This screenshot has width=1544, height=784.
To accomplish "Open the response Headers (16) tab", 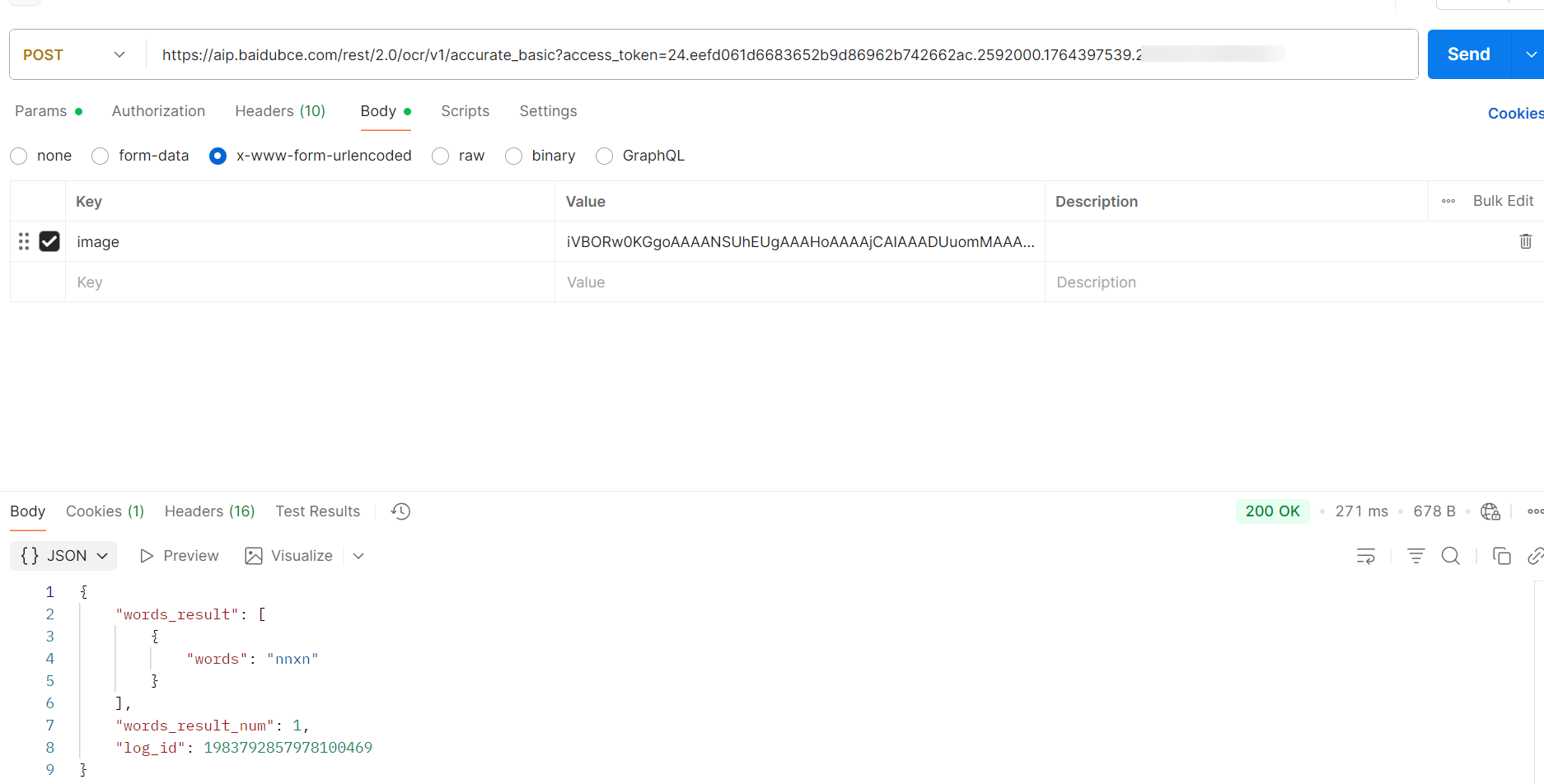I will 209,511.
